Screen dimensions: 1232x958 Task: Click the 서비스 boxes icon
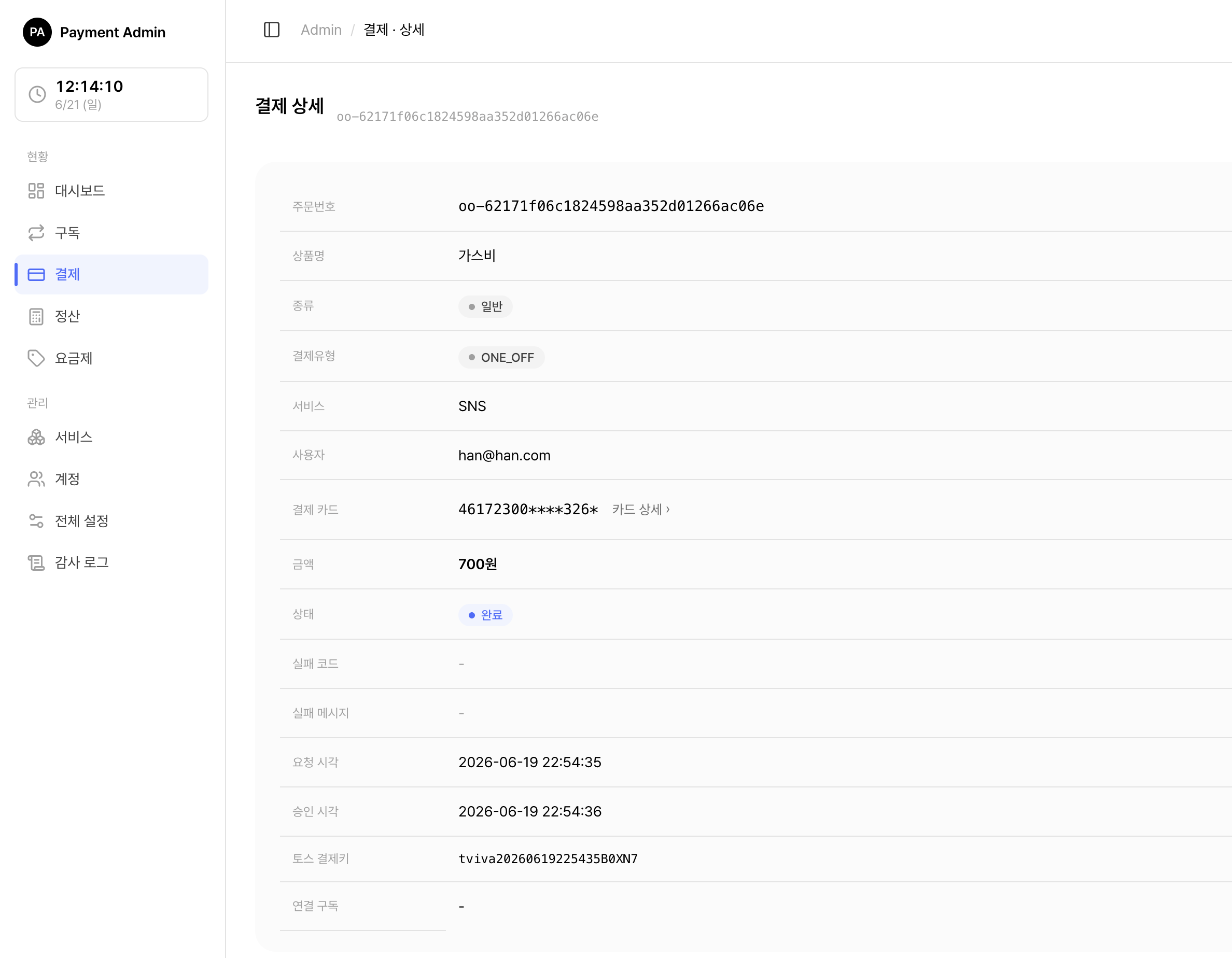click(x=36, y=437)
